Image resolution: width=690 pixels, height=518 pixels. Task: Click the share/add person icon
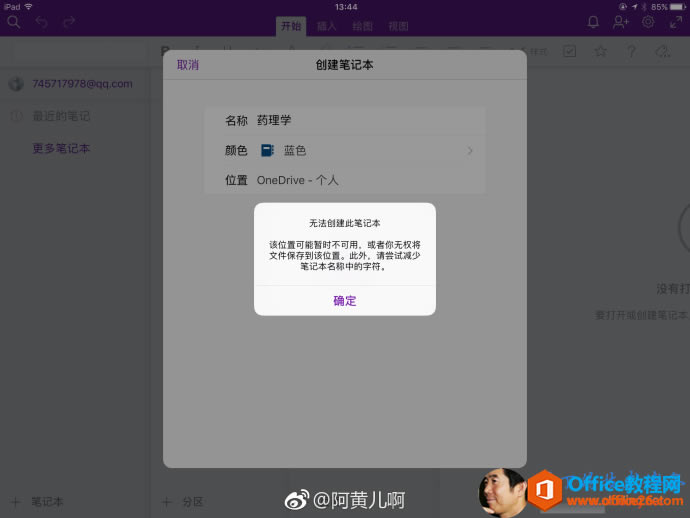pos(621,22)
